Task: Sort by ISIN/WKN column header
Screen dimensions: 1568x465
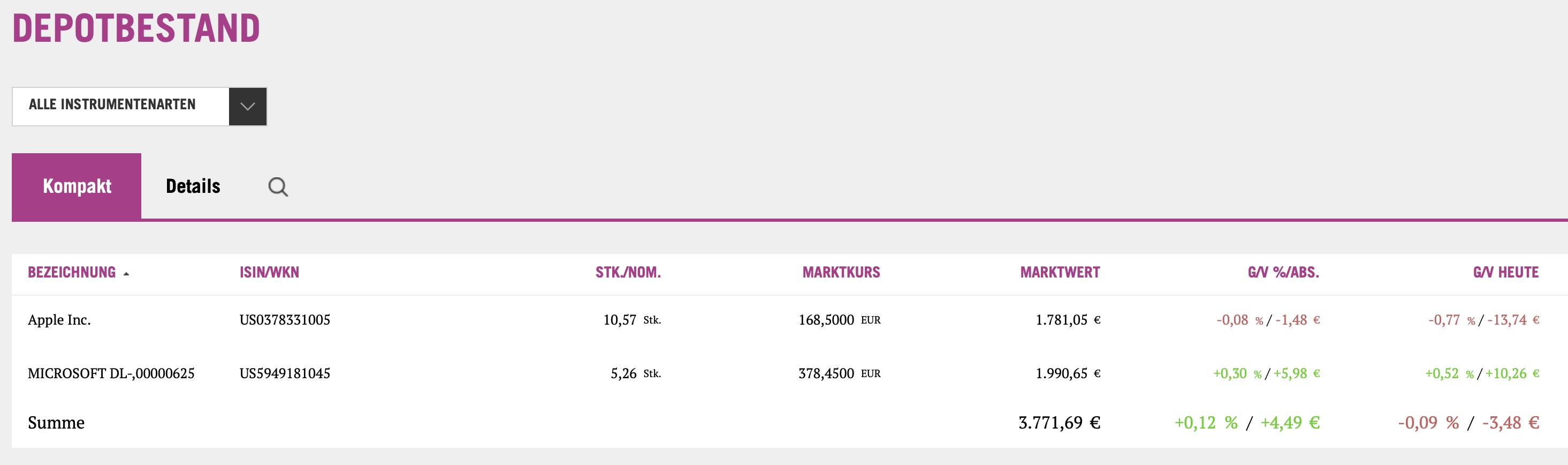Action: point(269,273)
